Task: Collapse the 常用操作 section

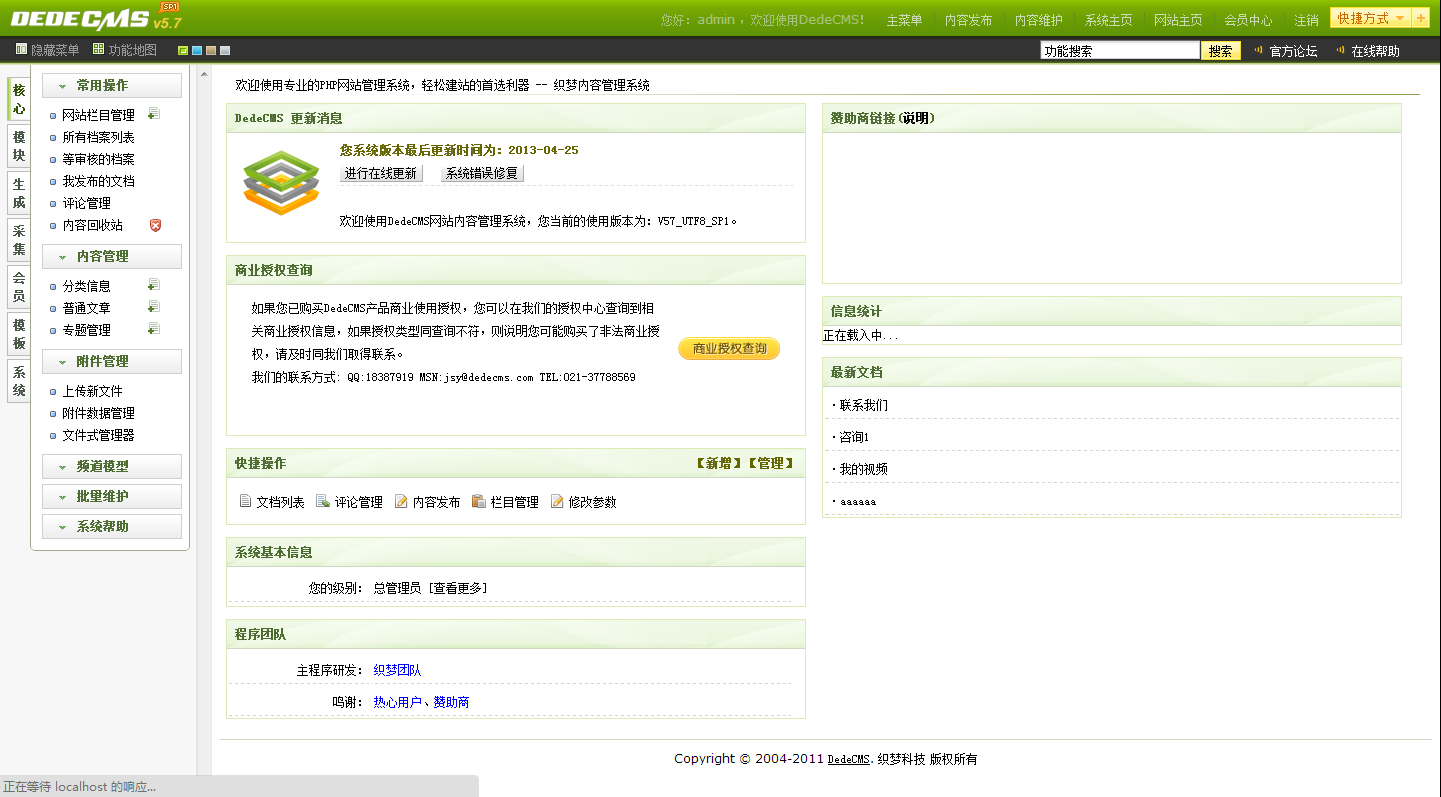Action: pos(112,86)
